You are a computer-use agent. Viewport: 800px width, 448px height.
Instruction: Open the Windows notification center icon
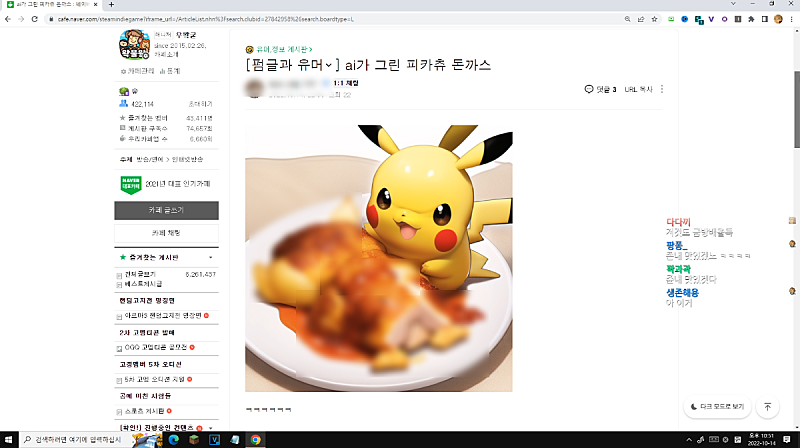787,439
